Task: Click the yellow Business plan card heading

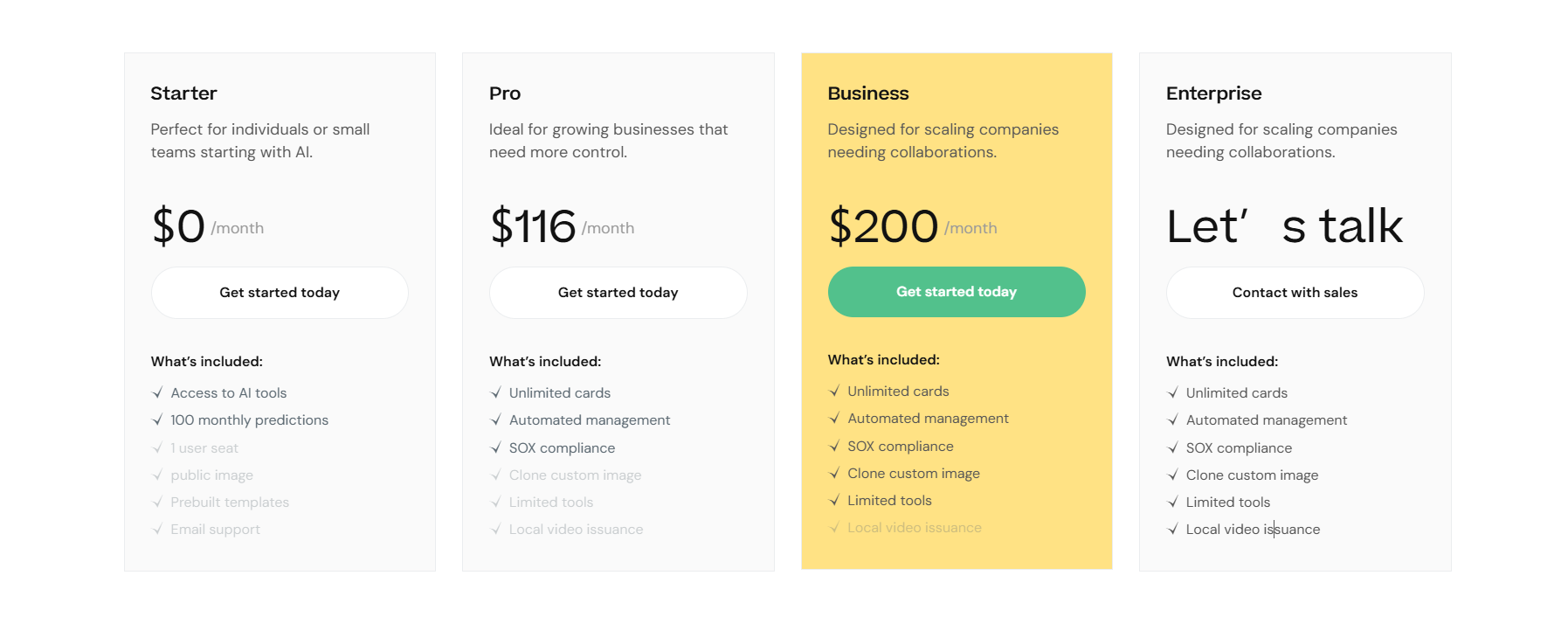Action: pos(868,94)
